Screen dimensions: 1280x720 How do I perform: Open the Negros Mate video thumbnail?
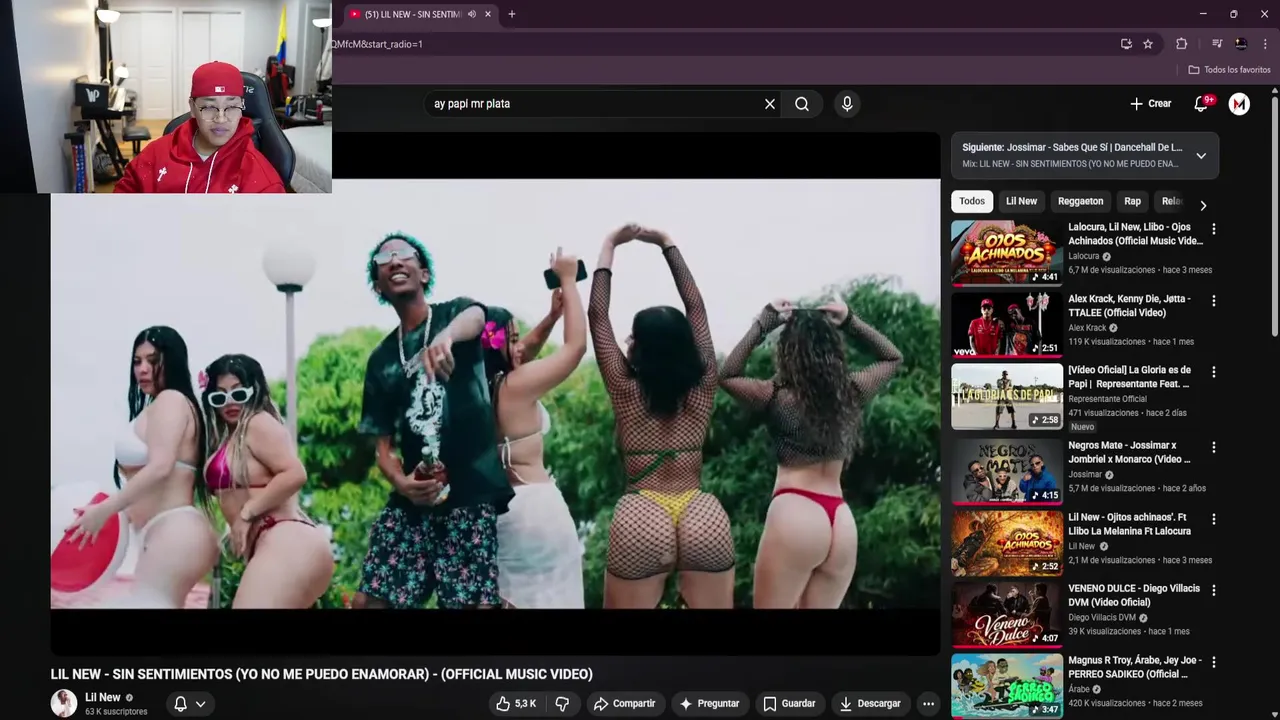tap(1007, 470)
